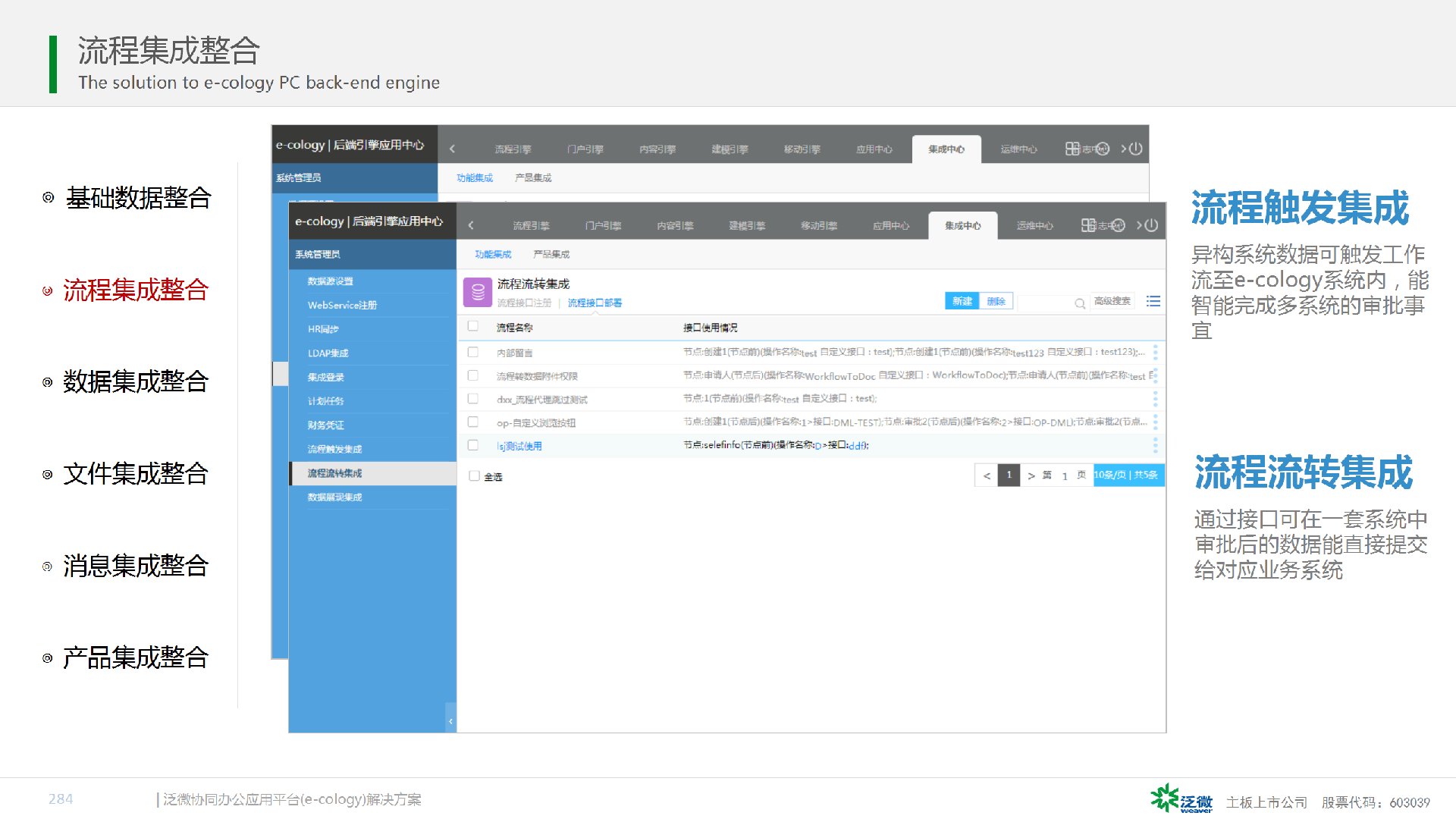Click 门户引擎 tab in back window
Image resolution: width=1456 pixels, height=819 pixels.
(585, 149)
